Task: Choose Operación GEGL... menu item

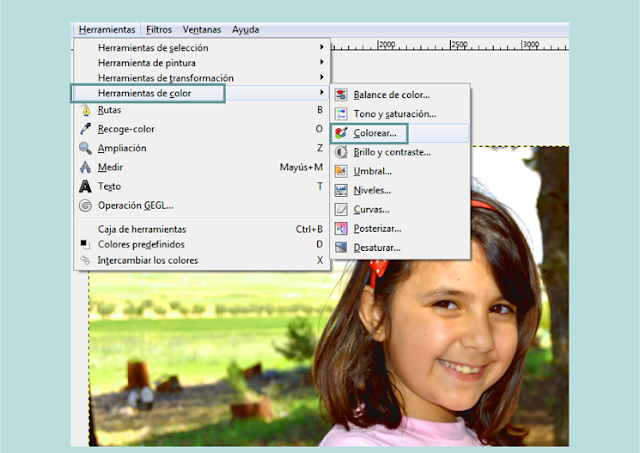Action: (202, 205)
